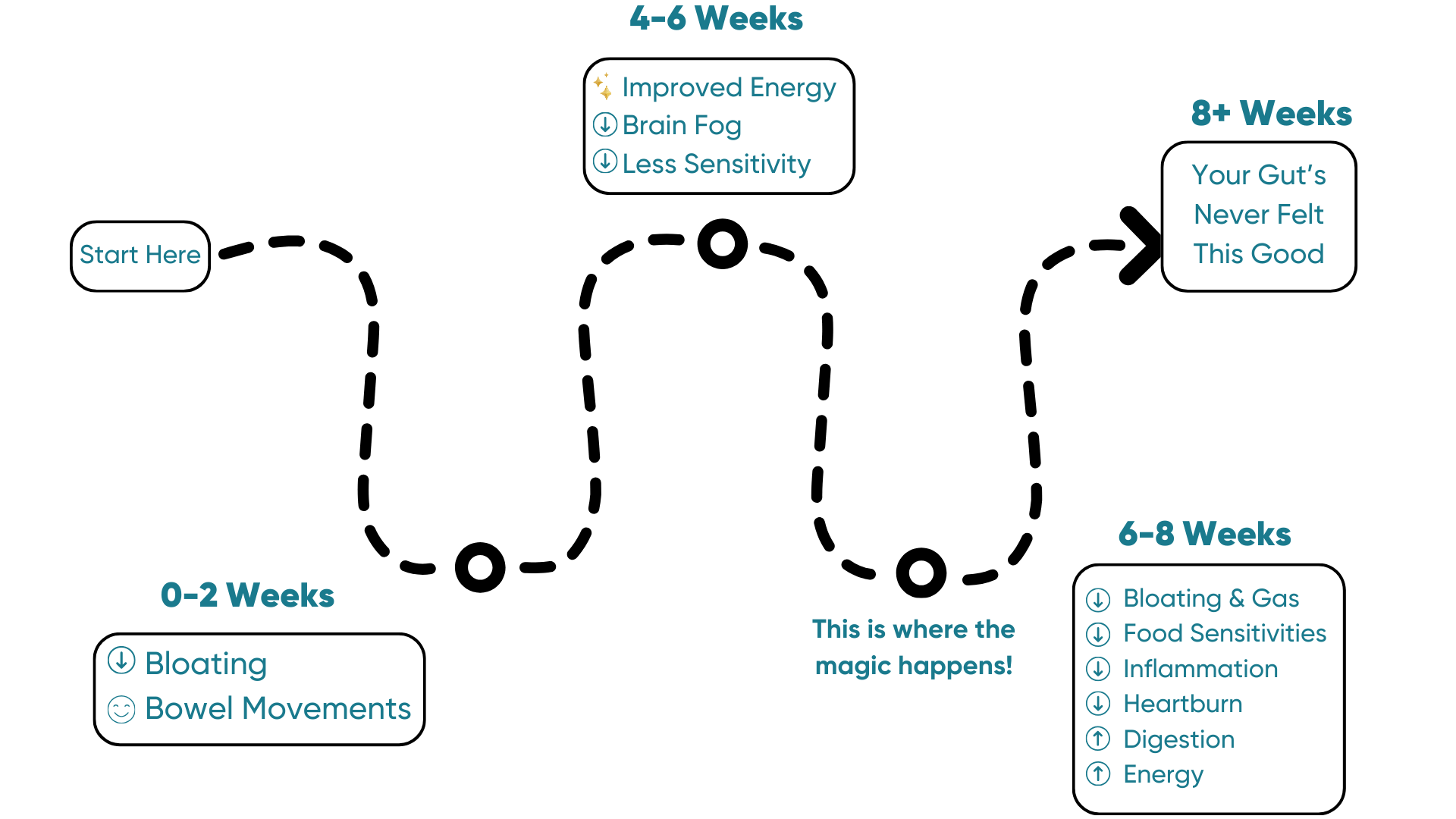Click the down-arrow icon beside Bloating & Gas
Image resolution: width=1456 pixels, height=819 pixels.
(1101, 598)
